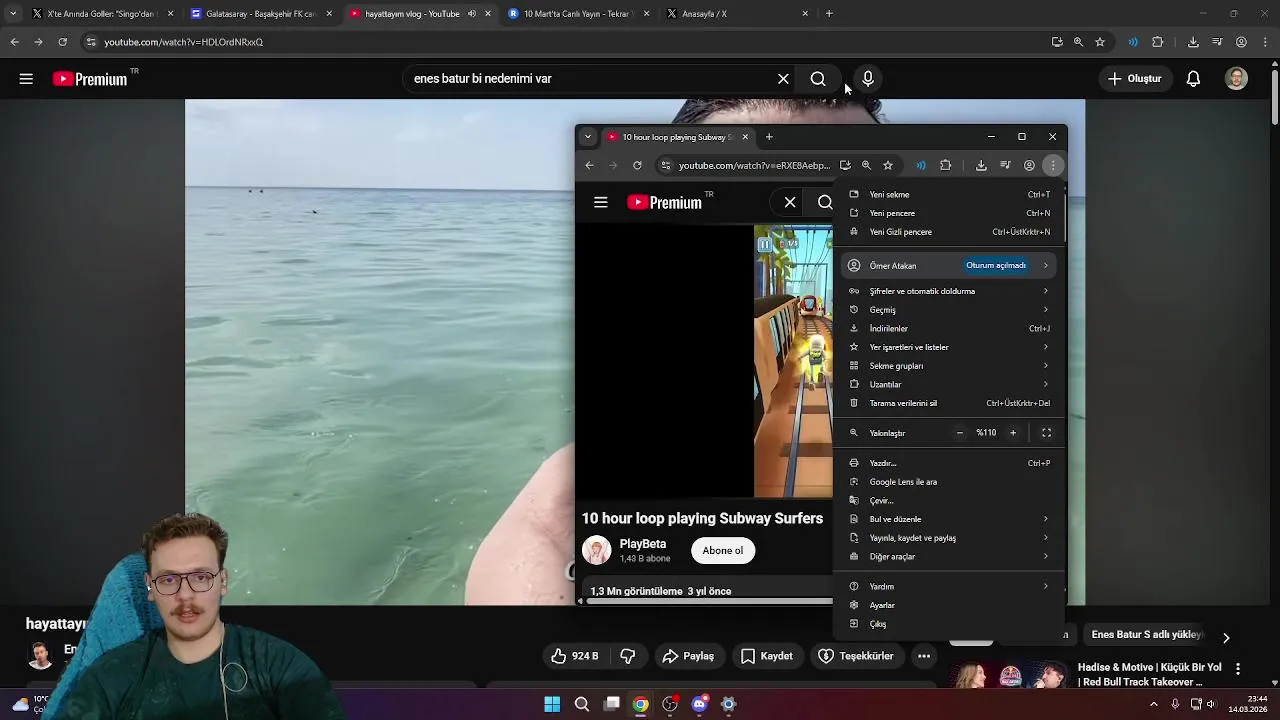Choose Çıkış to quit Chrome
Screen dimensions: 1280x720
tap(949, 624)
